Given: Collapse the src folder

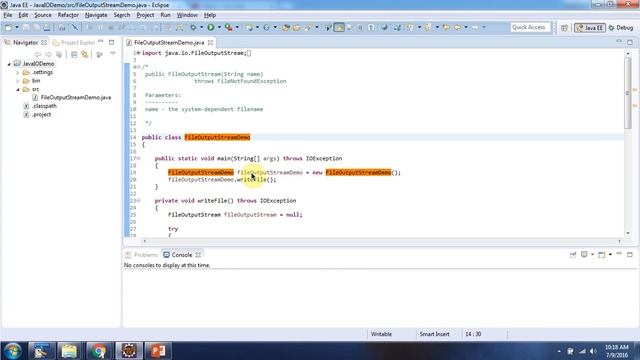Looking at the screenshot, I should pyautogui.click(x=18, y=89).
